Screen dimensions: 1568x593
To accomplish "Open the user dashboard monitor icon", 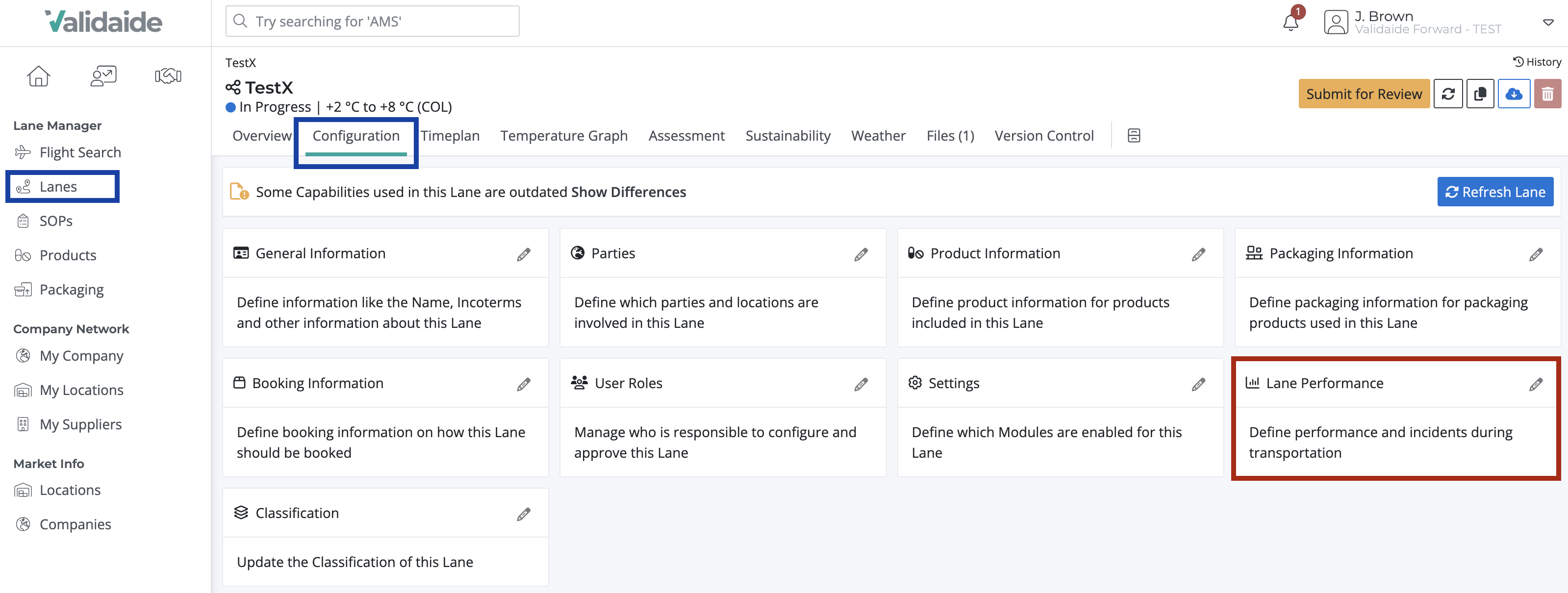I will click(x=103, y=76).
